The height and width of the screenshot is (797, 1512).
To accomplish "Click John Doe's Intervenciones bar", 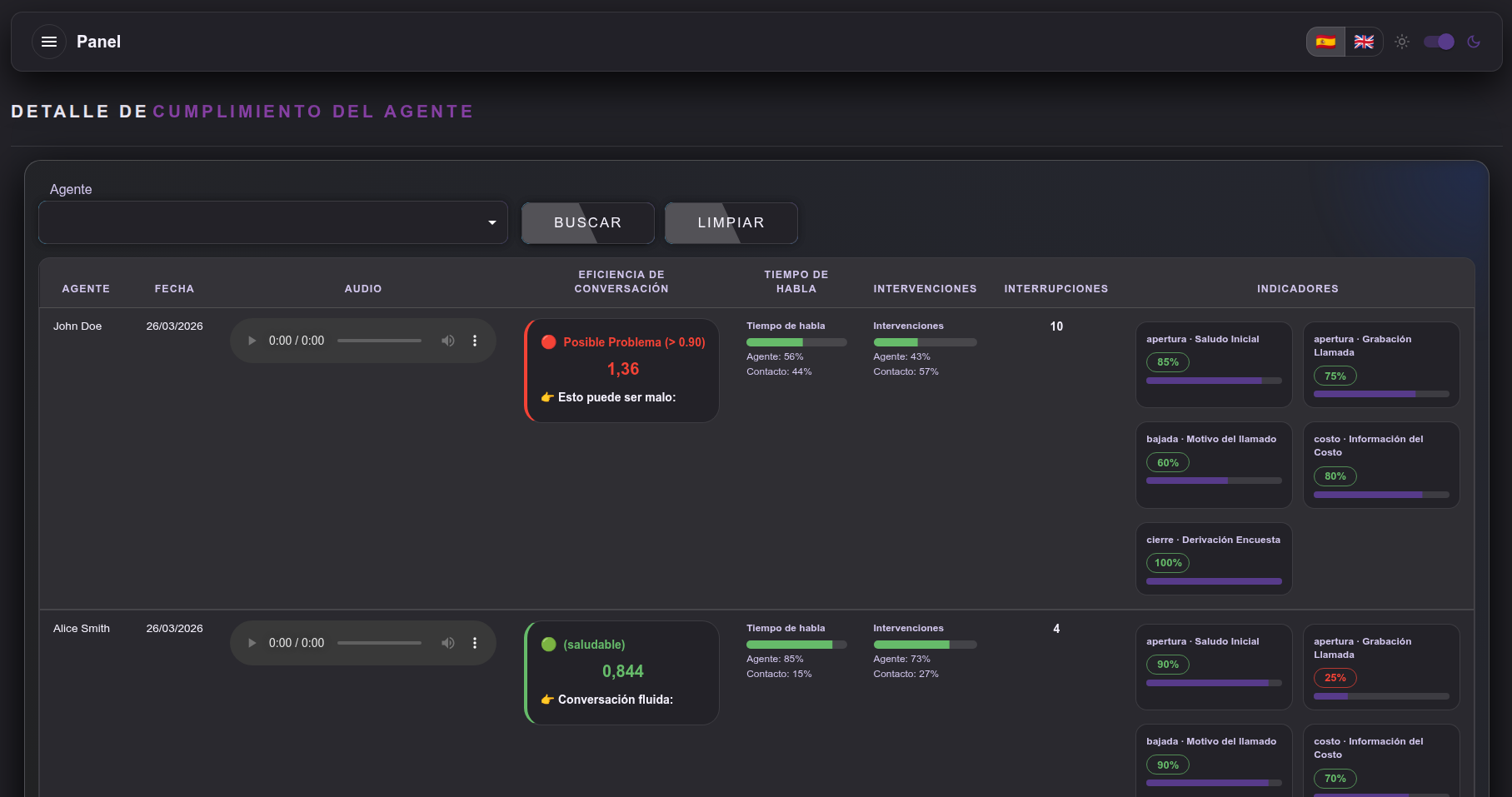I will pyautogui.click(x=925, y=342).
